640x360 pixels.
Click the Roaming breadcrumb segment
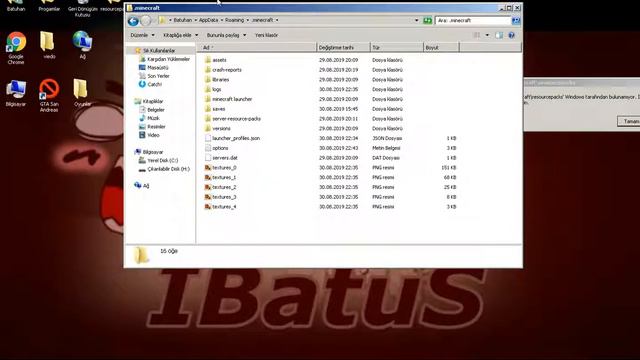coord(234,20)
